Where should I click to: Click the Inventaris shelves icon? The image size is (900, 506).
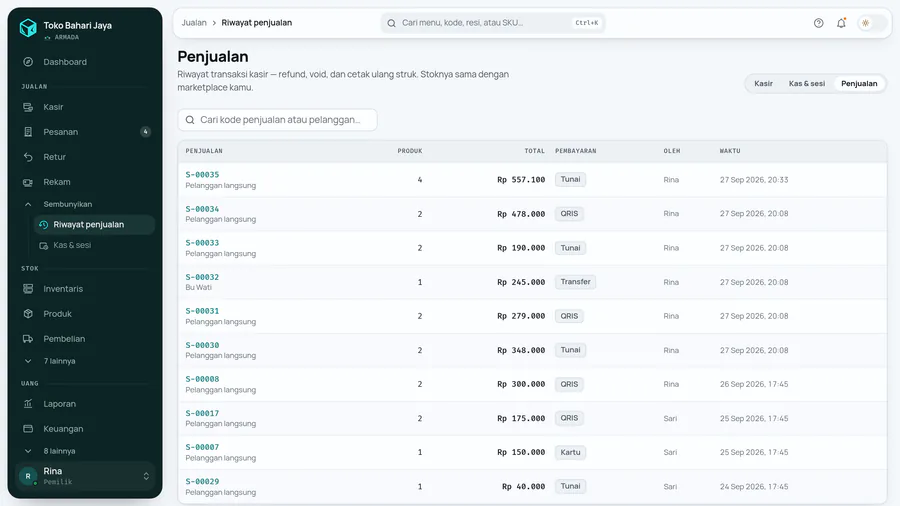[x=28, y=289]
